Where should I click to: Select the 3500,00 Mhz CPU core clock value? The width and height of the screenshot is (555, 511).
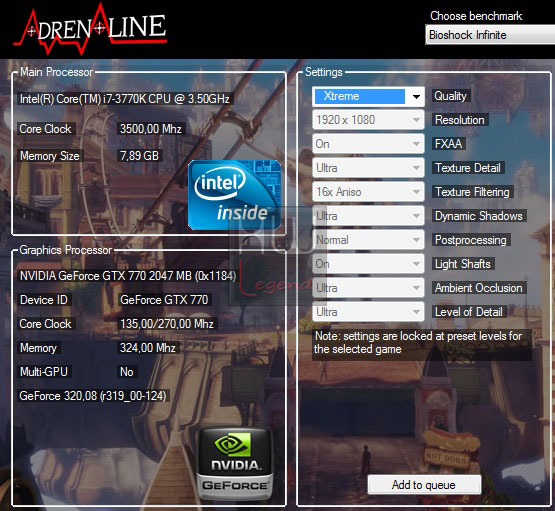pos(151,129)
